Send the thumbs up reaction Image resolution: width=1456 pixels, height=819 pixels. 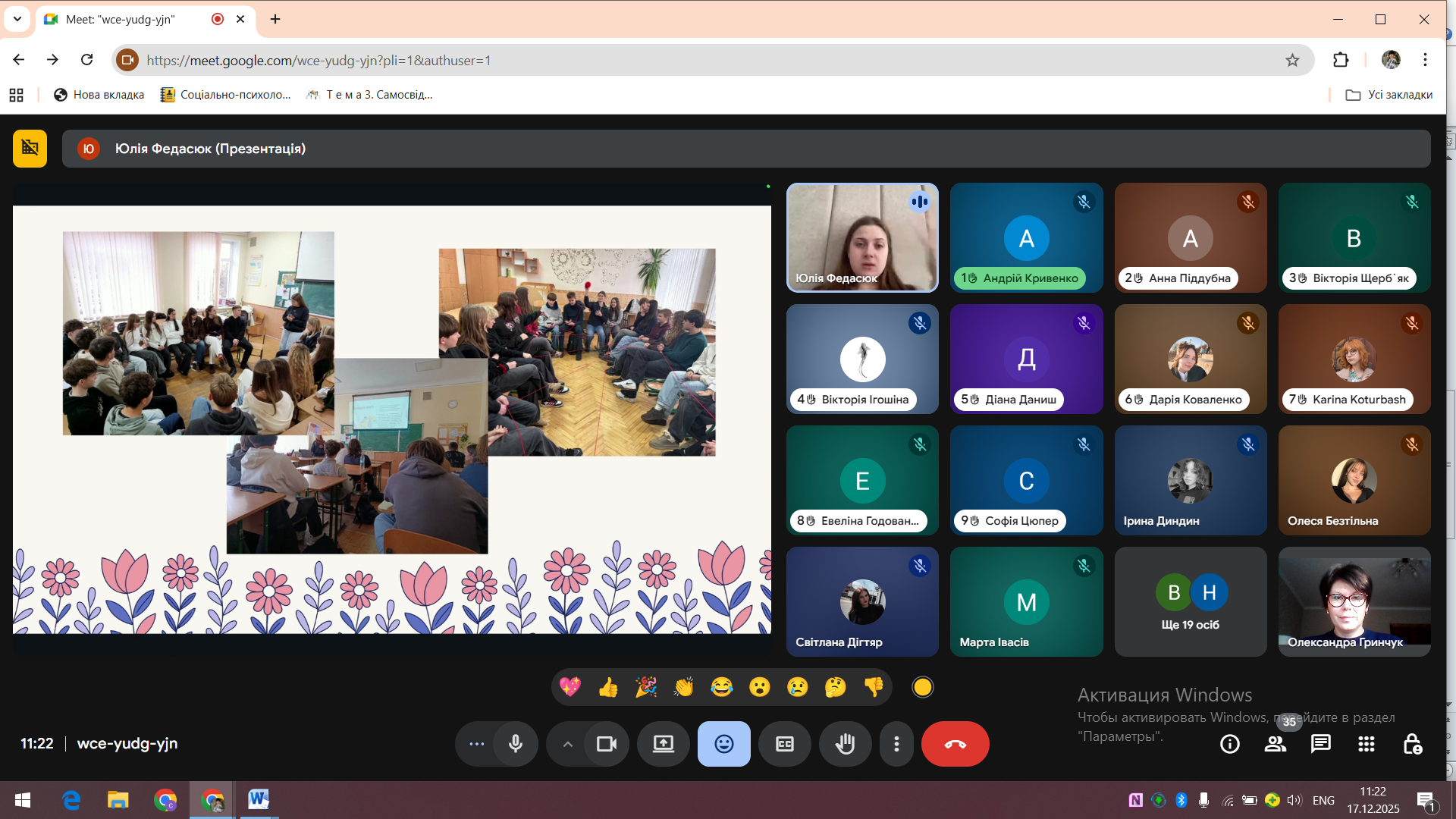607,687
